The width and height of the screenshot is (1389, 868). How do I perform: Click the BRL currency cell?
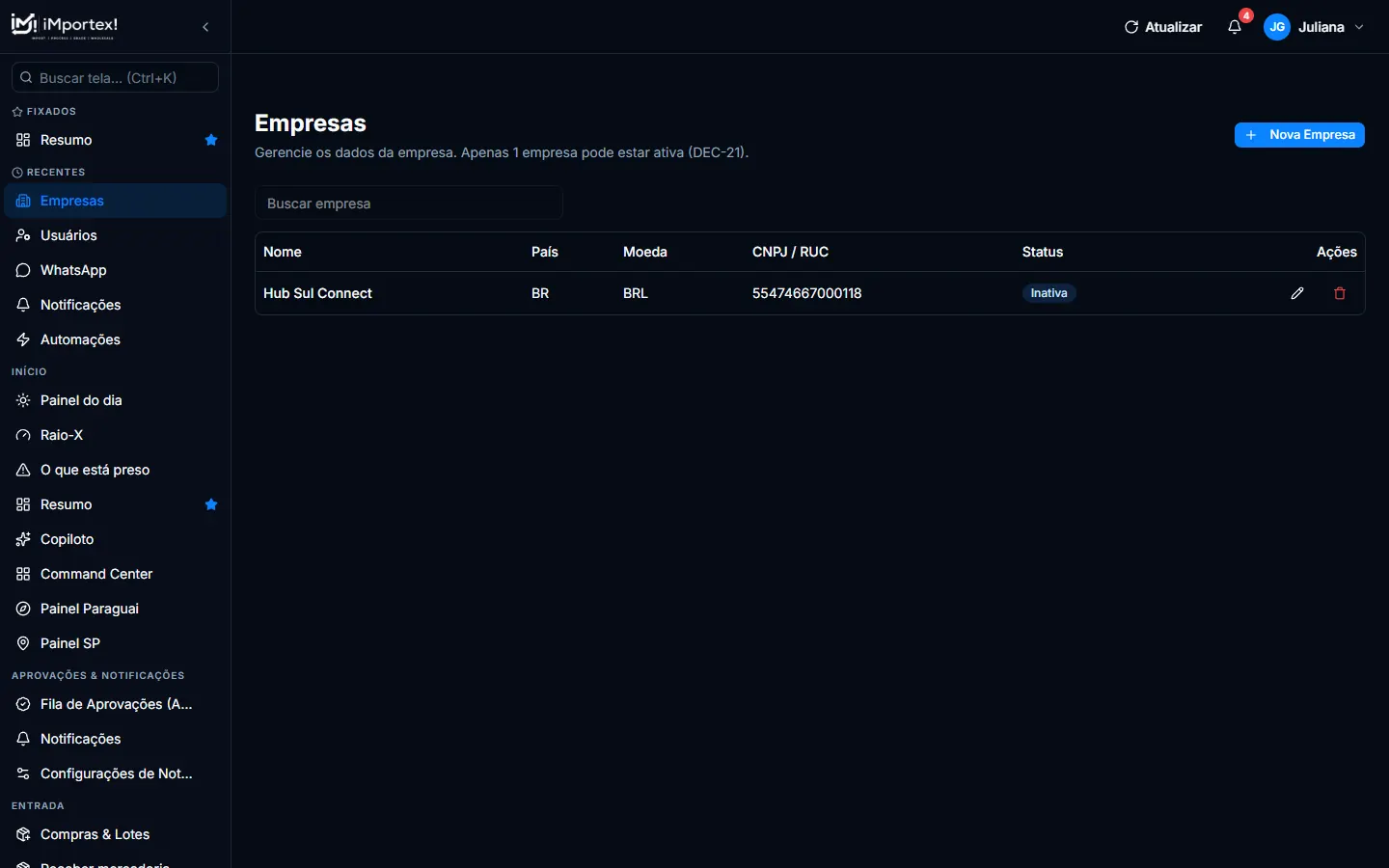(x=636, y=293)
